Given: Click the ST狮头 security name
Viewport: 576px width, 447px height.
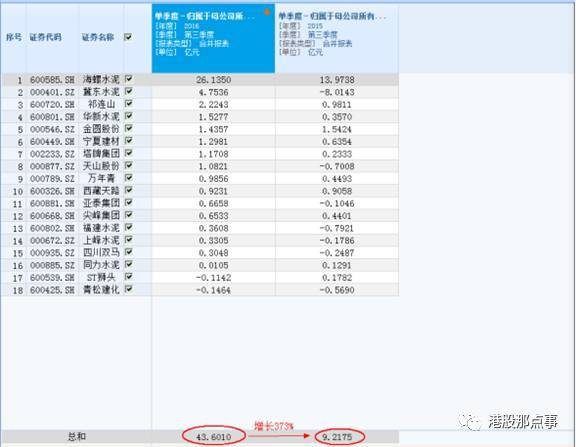Looking at the screenshot, I should tap(101, 277).
